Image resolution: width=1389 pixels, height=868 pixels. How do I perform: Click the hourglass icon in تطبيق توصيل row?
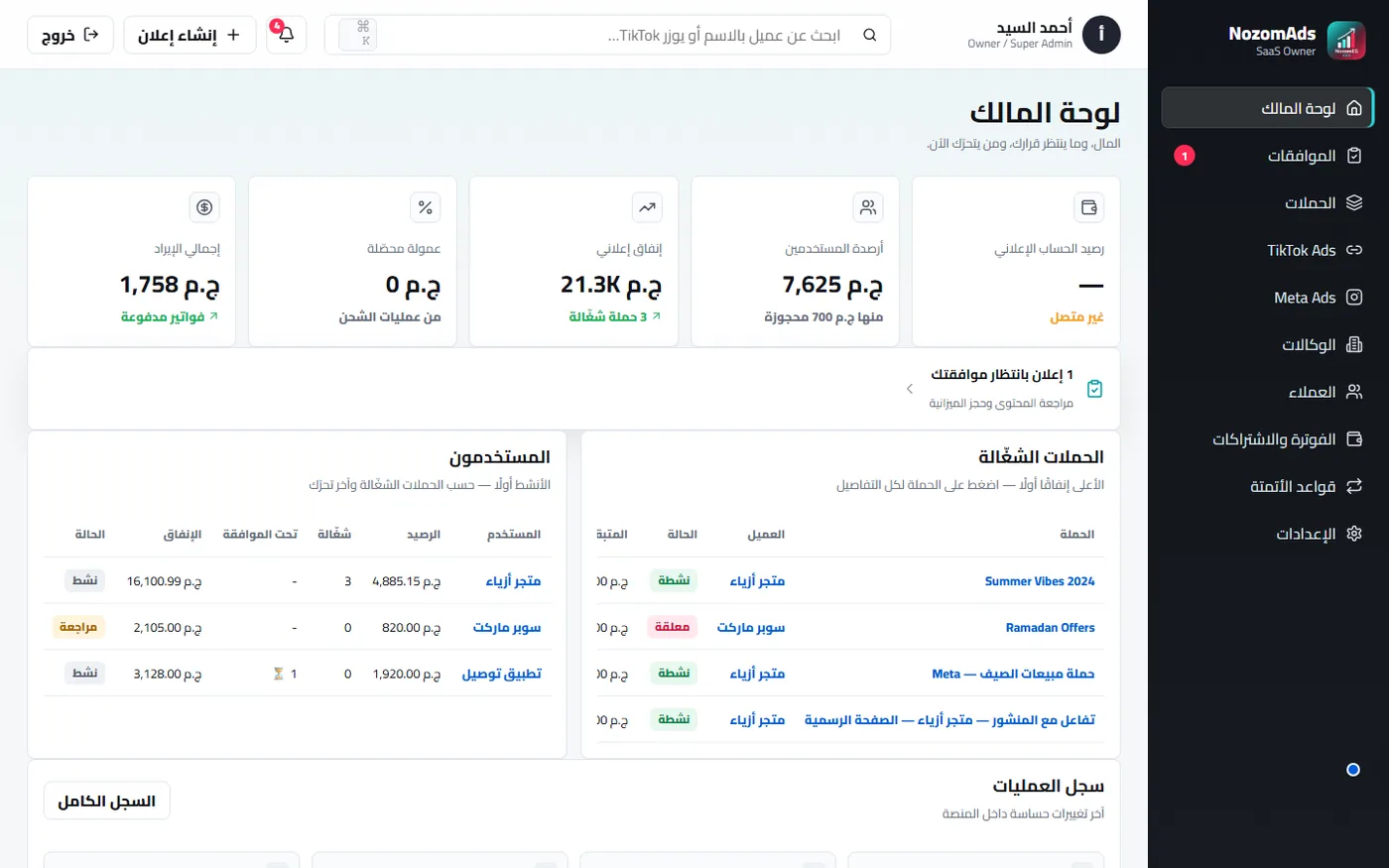pyautogui.click(x=279, y=674)
